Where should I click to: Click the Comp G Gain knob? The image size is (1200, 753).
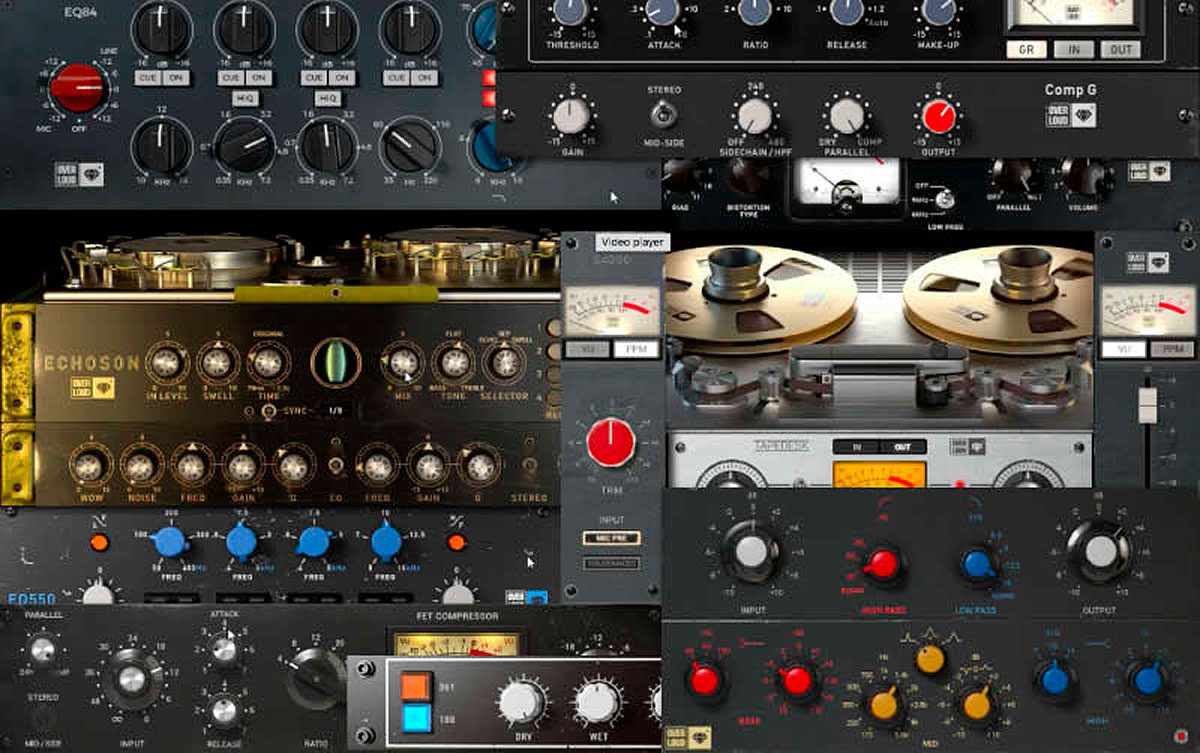(570, 116)
